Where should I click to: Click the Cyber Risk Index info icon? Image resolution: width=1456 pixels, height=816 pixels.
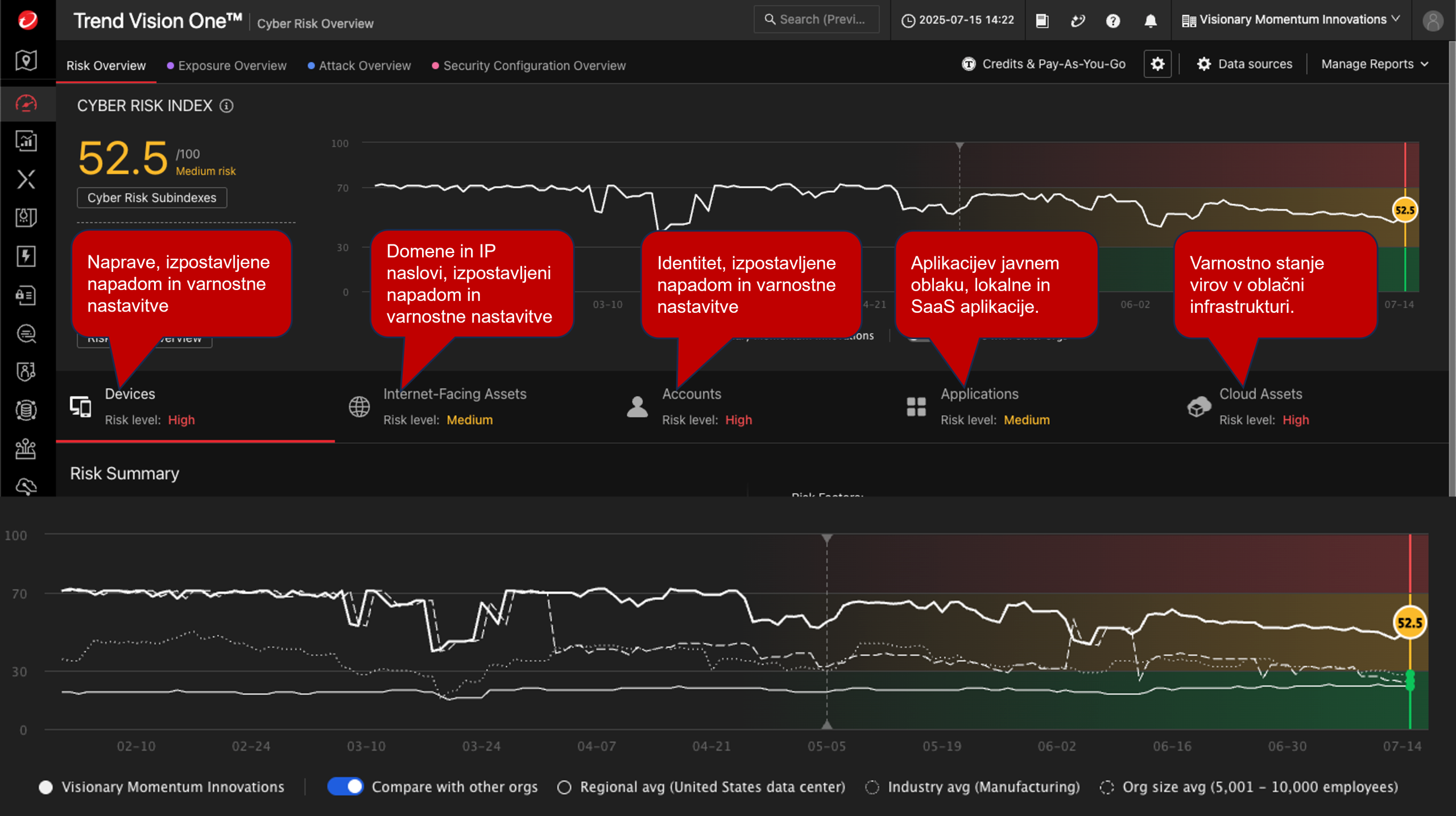click(x=226, y=106)
